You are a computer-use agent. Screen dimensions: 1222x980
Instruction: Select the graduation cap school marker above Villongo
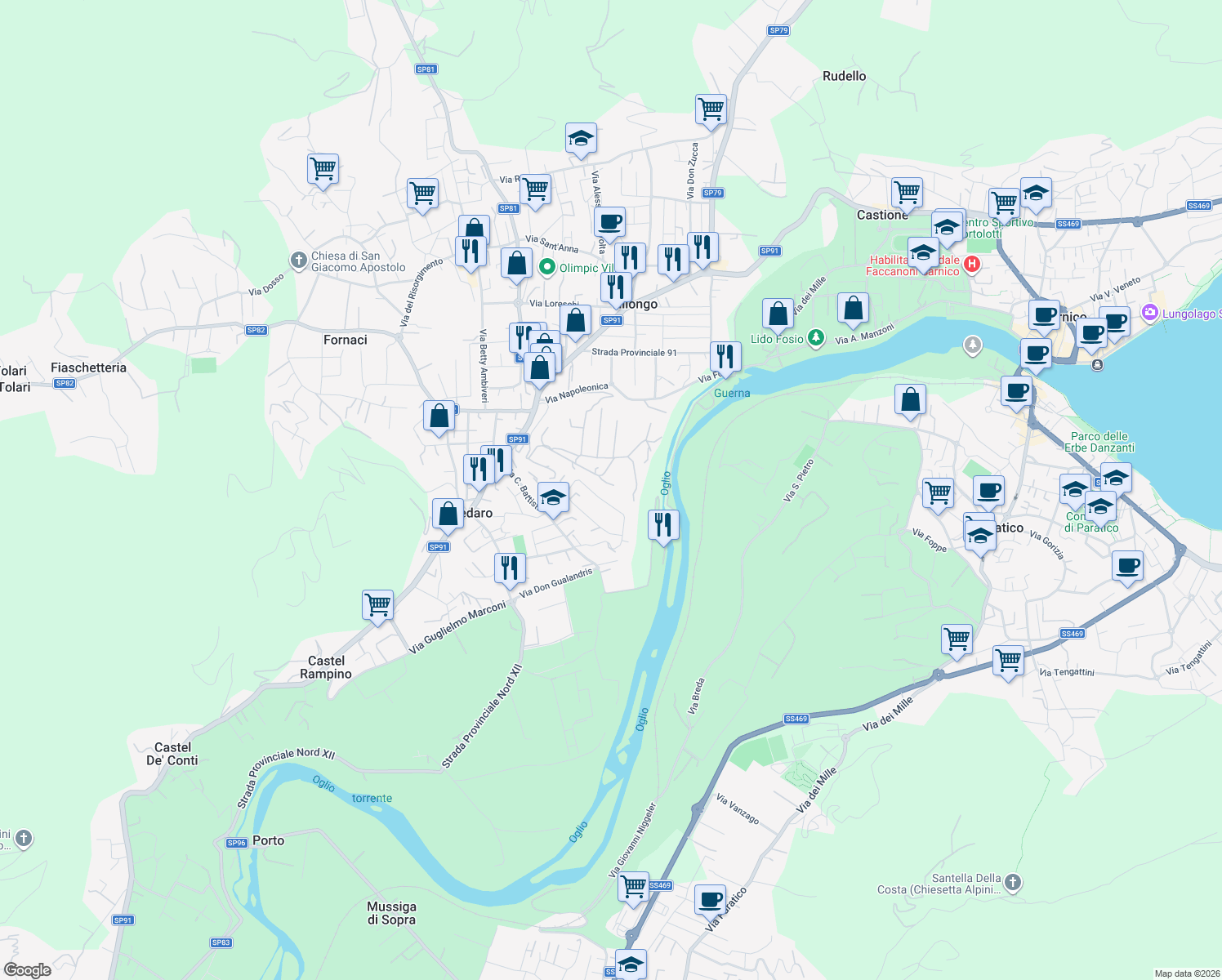tap(581, 138)
